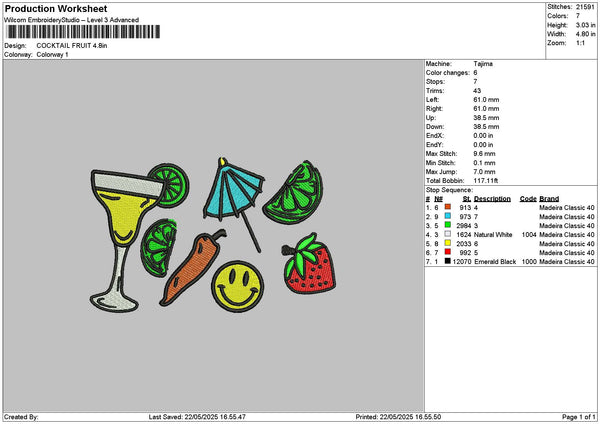Screen dimensions: 600x424
Task: Click 'Madeira Classic 40' in stop 1 row
Action: click(567, 208)
